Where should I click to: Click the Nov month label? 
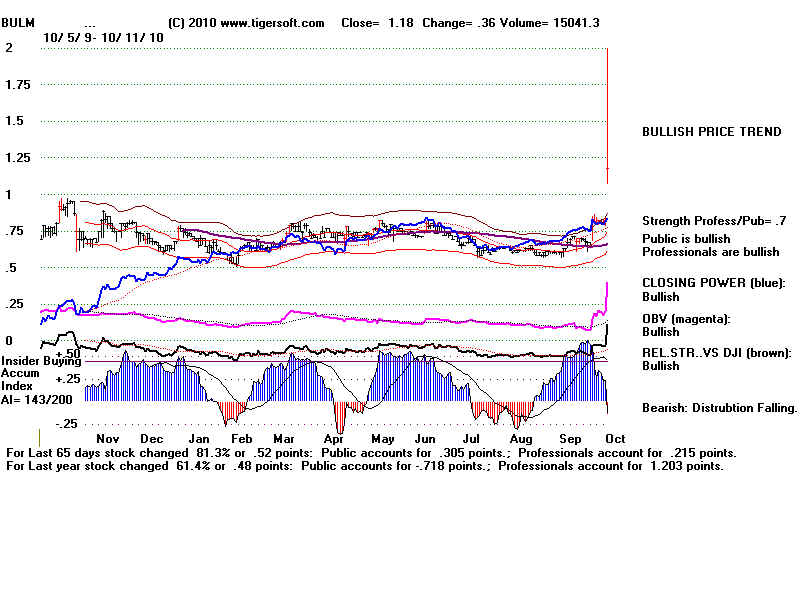coord(108,439)
